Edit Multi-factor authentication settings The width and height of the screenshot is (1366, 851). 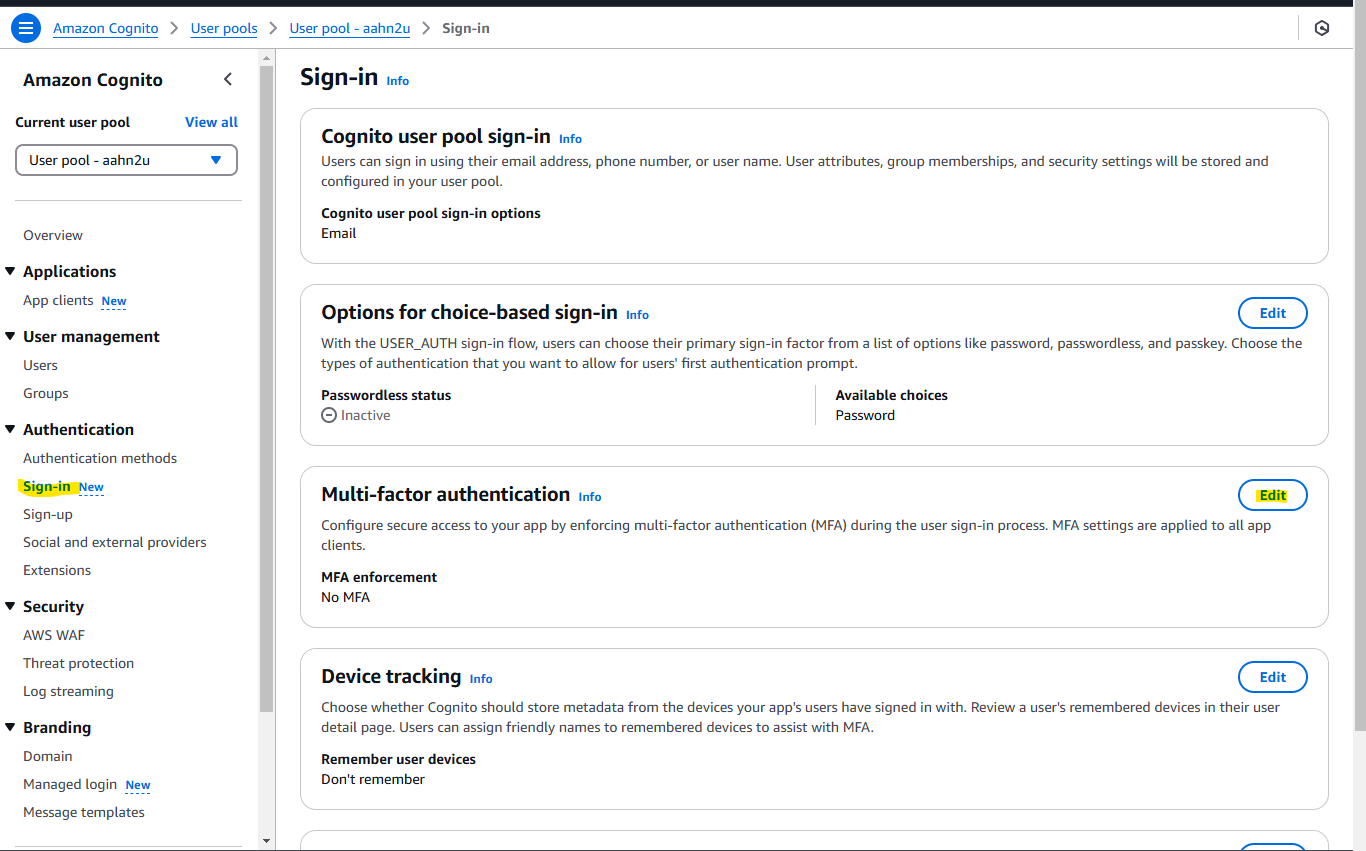pyautogui.click(x=1272, y=494)
